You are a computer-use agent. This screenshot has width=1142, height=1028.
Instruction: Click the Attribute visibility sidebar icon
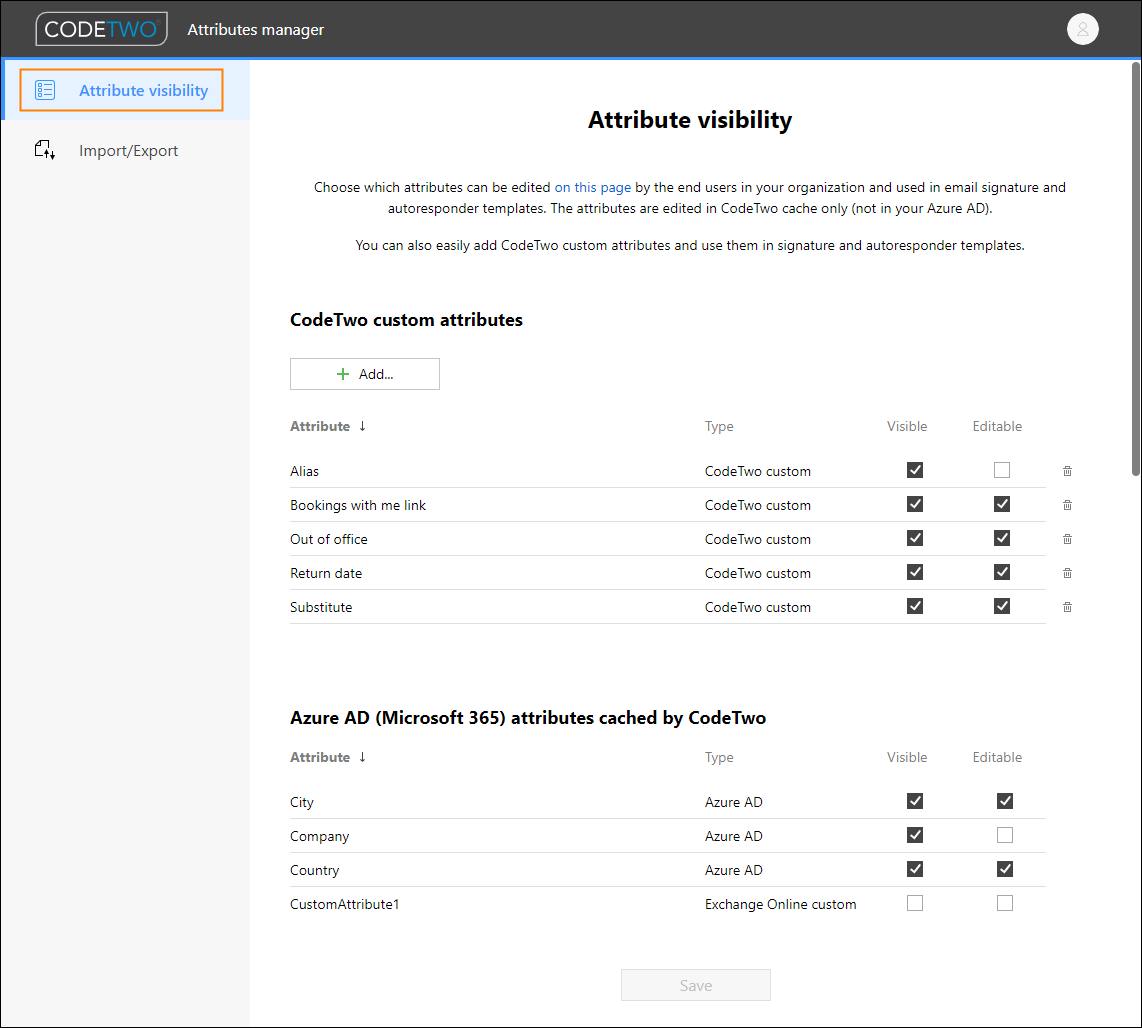tap(45, 90)
